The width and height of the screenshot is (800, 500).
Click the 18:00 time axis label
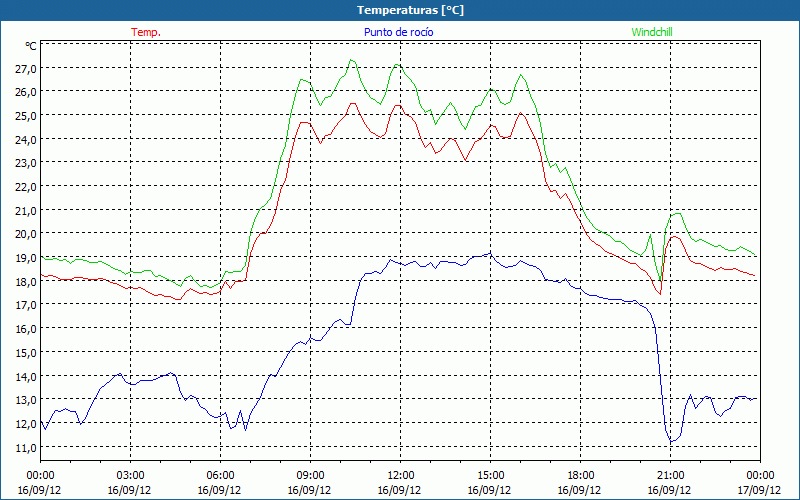pos(581,476)
